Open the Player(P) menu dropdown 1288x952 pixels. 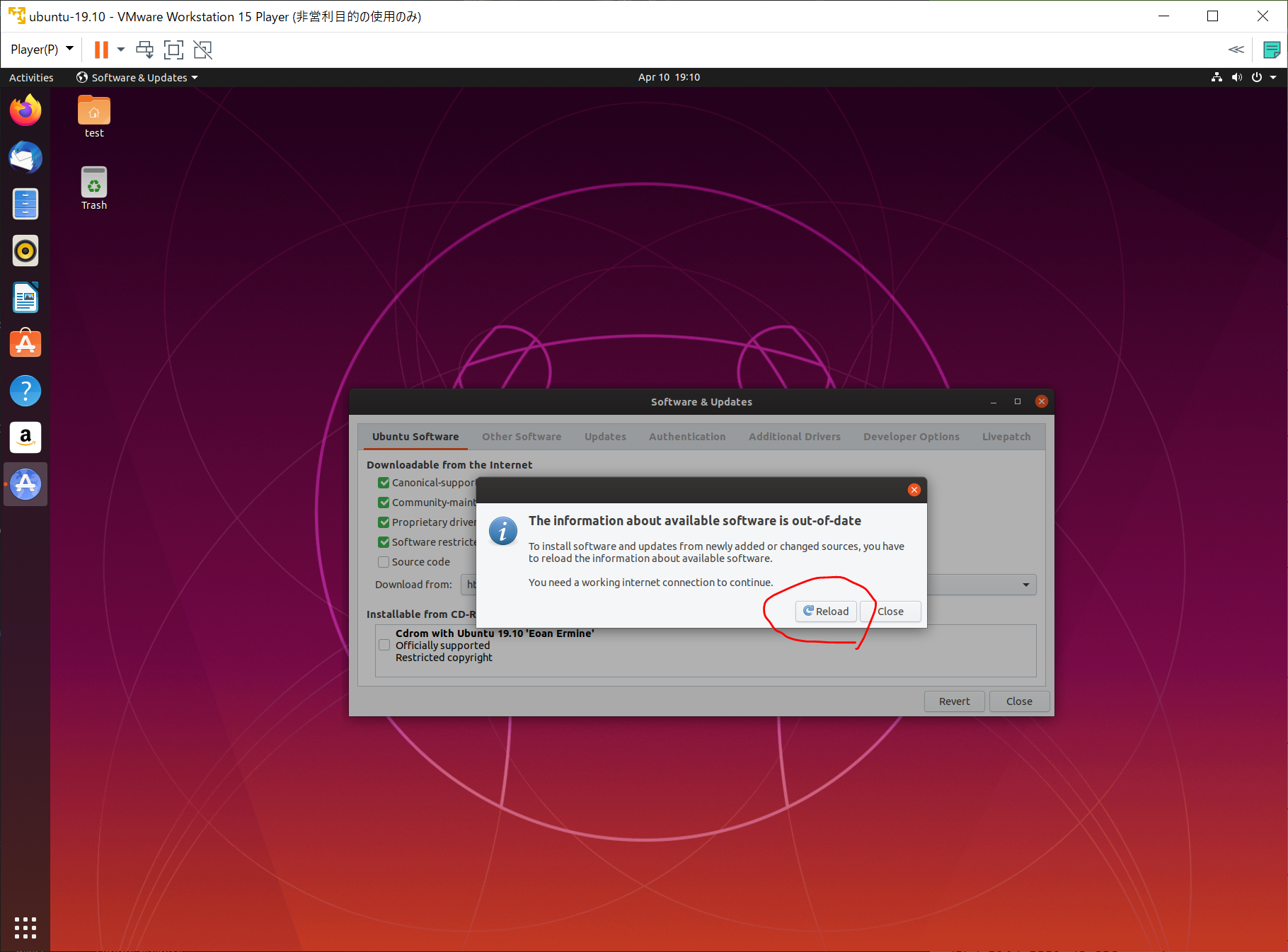(x=42, y=50)
